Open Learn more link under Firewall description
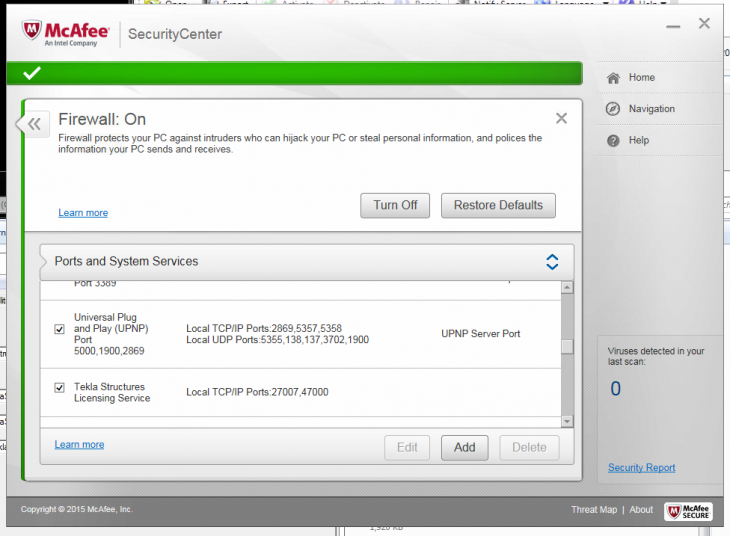This screenshot has width=730, height=536. [83, 213]
